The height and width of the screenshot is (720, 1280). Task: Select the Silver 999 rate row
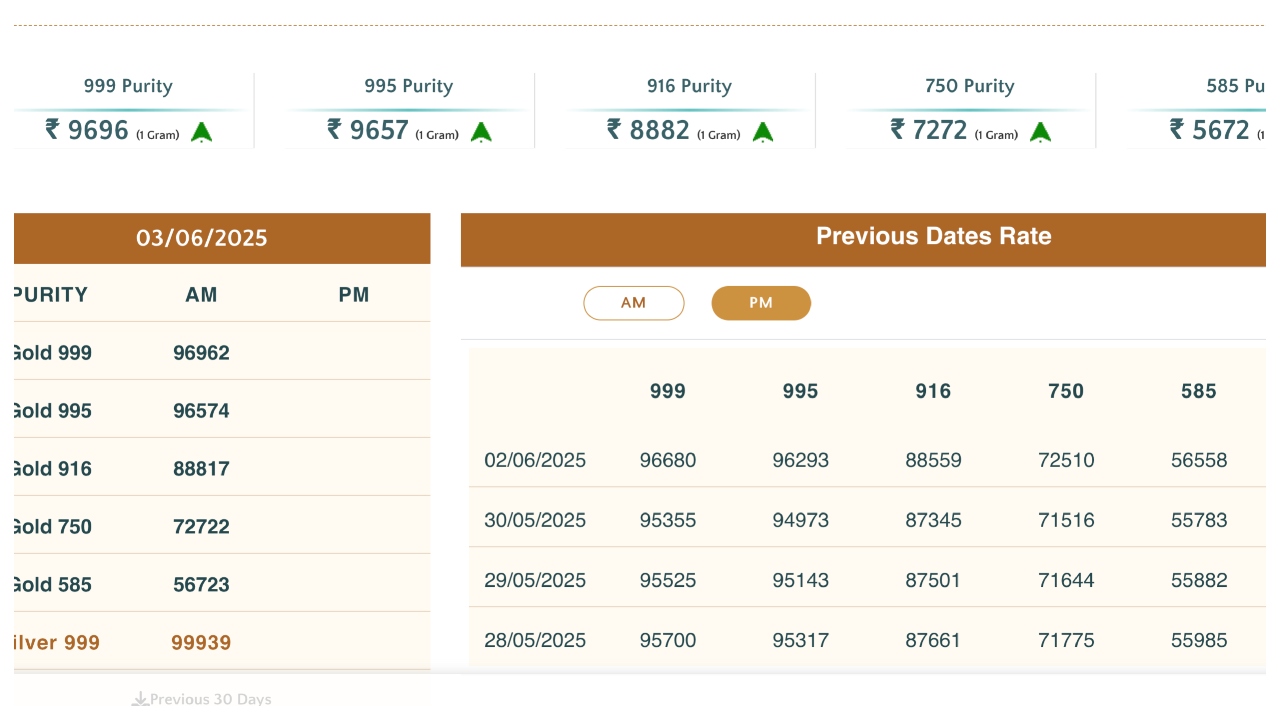[x=56, y=642]
